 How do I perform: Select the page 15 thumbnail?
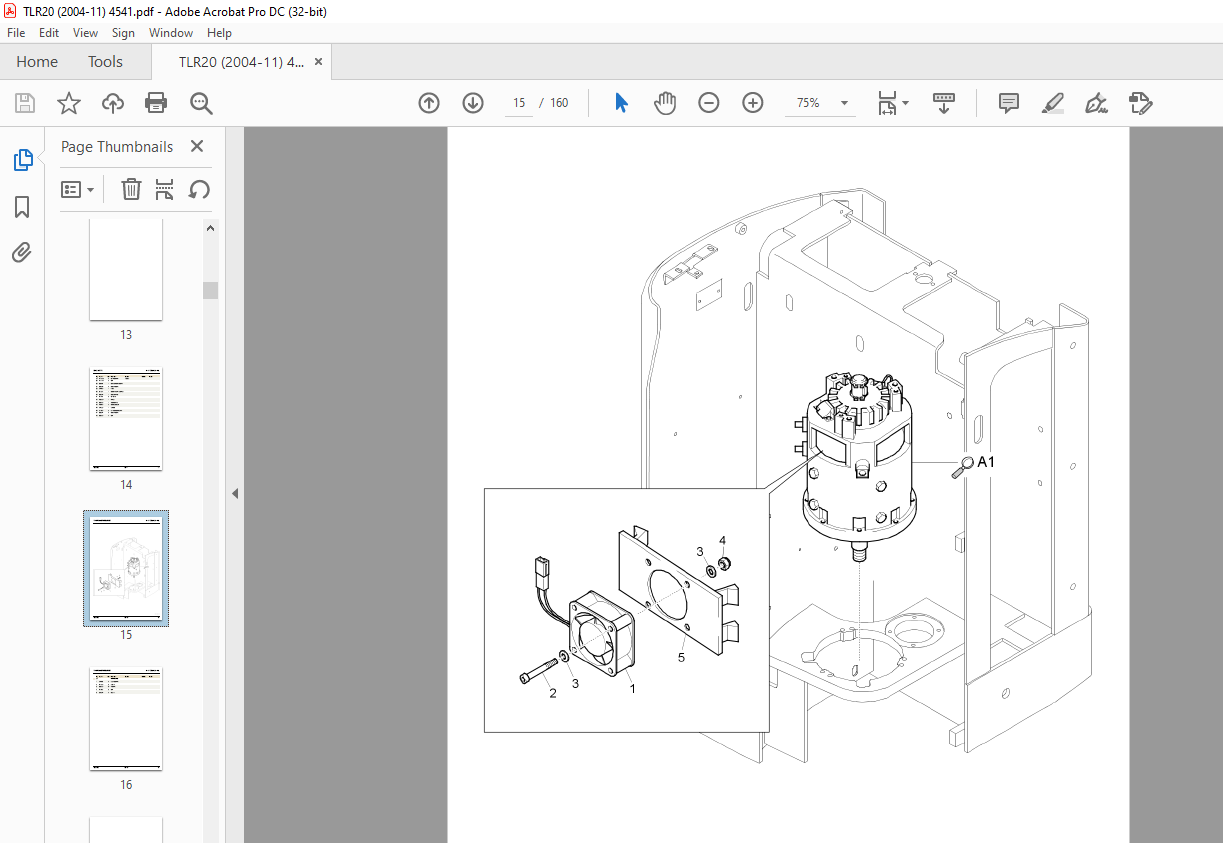[x=126, y=569]
